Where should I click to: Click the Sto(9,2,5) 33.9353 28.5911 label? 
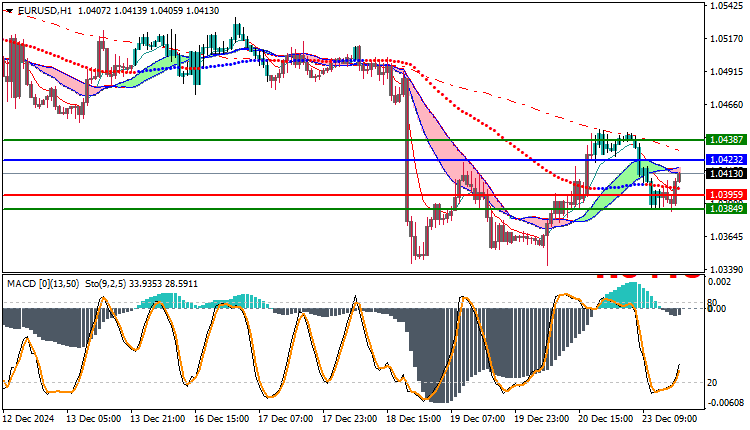pos(142,284)
